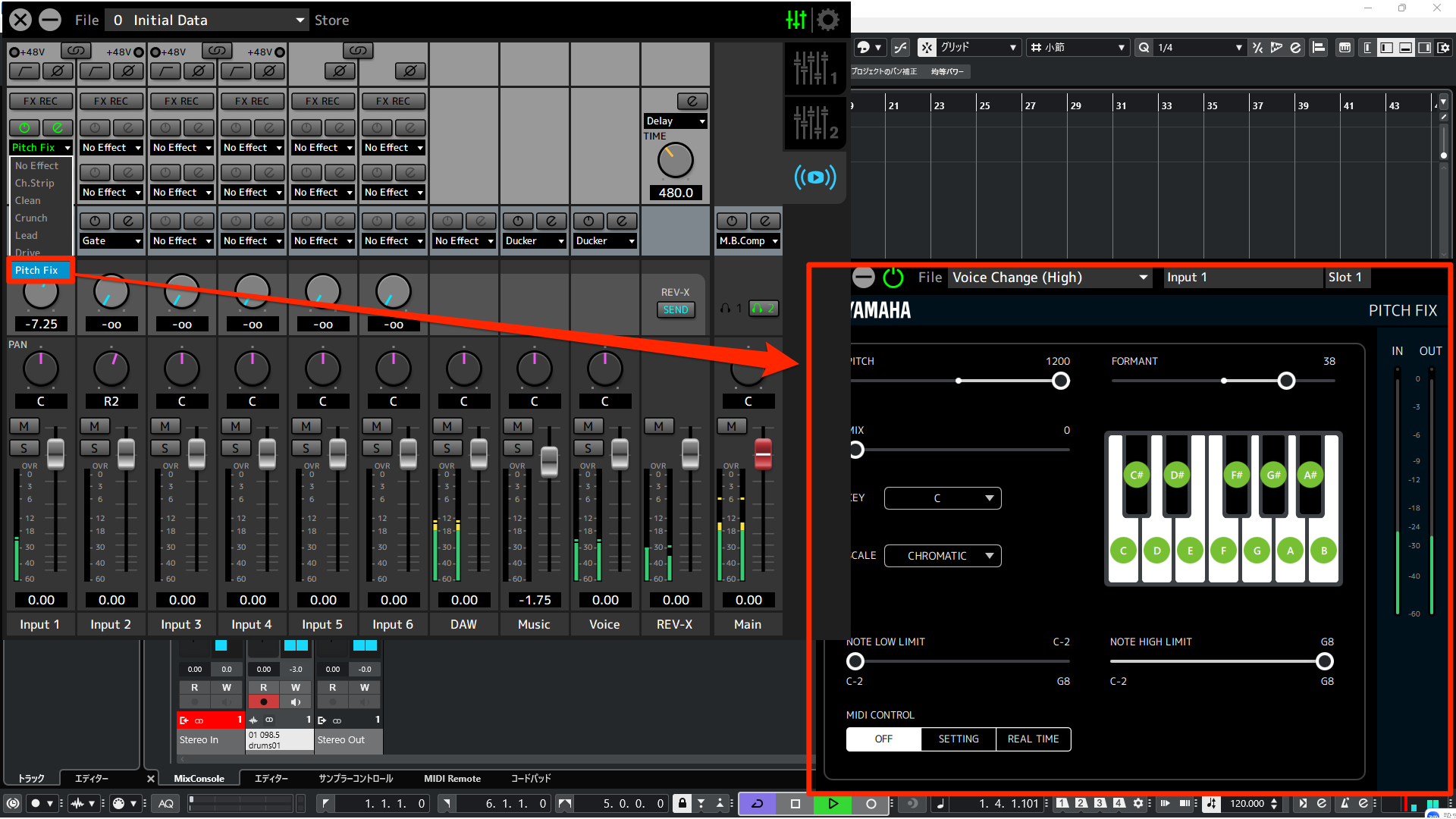Click the AQ auto-quantize button
Viewport: 1456px width, 819px height.
[x=166, y=803]
